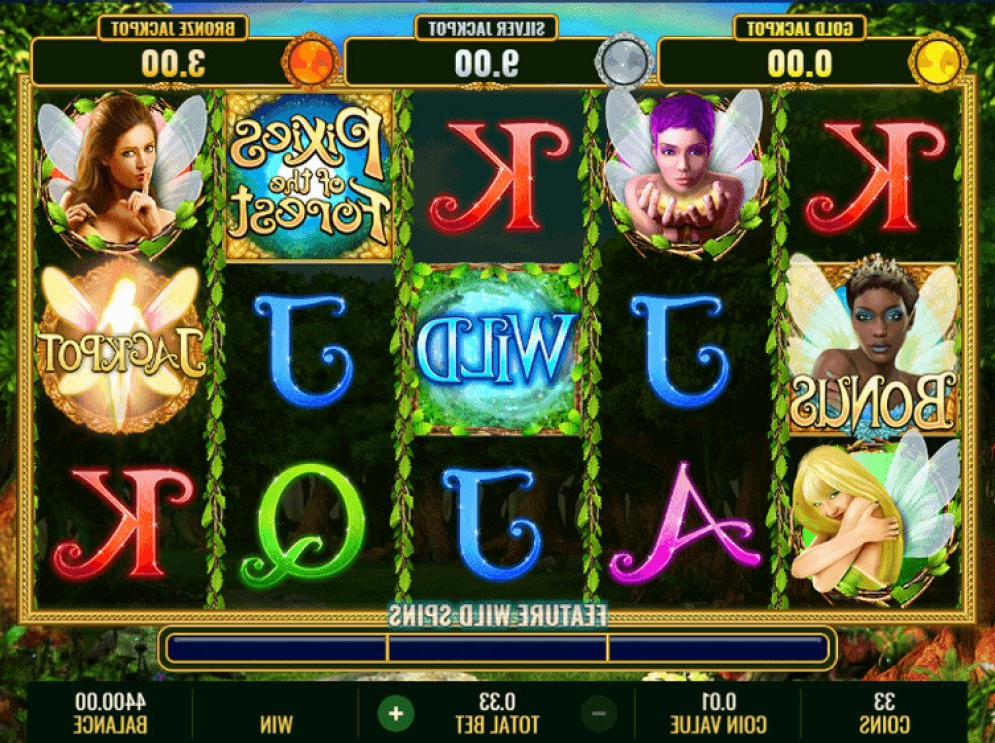The image size is (995, 743).
Task: Click the purple-haired pixie symbol
Action: coord(684,173)
